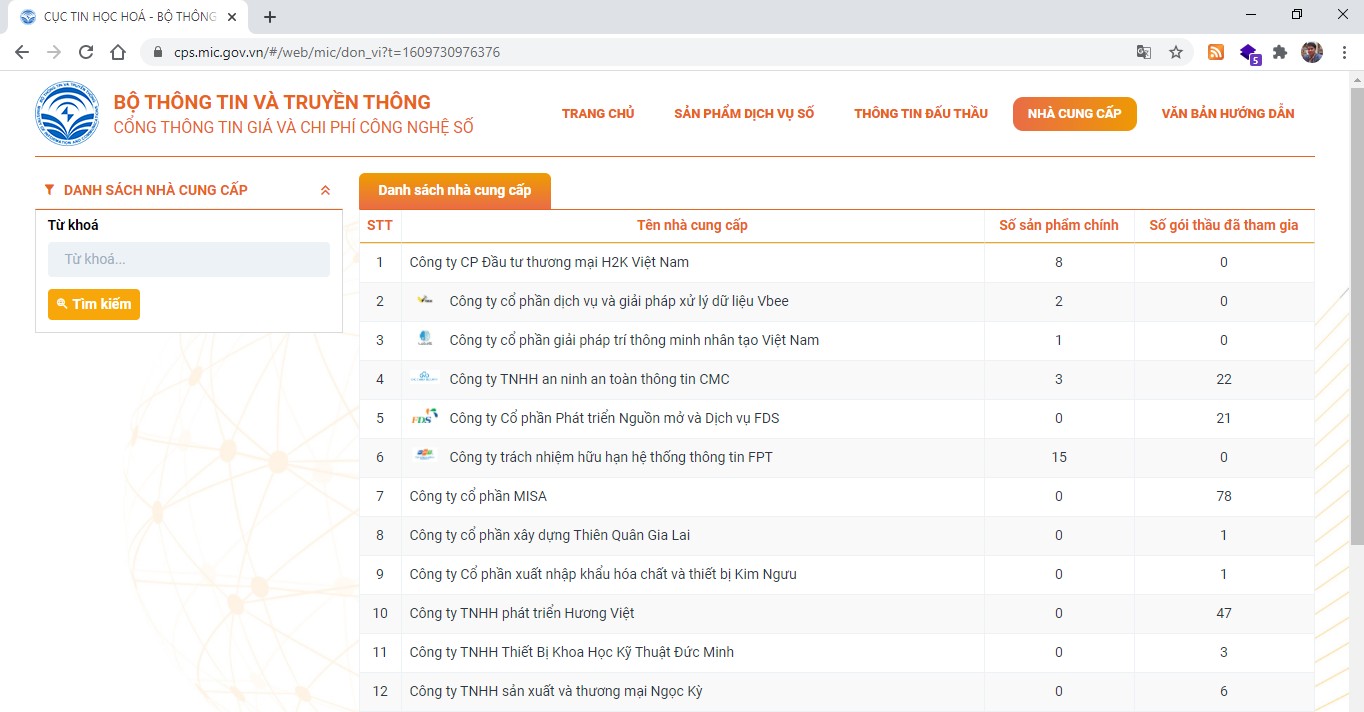Click filter icon beside DANH SÁCH NHÀ CUNG CẤP
The width and height of the screenshot is (1364, 712).
point(49,189)
